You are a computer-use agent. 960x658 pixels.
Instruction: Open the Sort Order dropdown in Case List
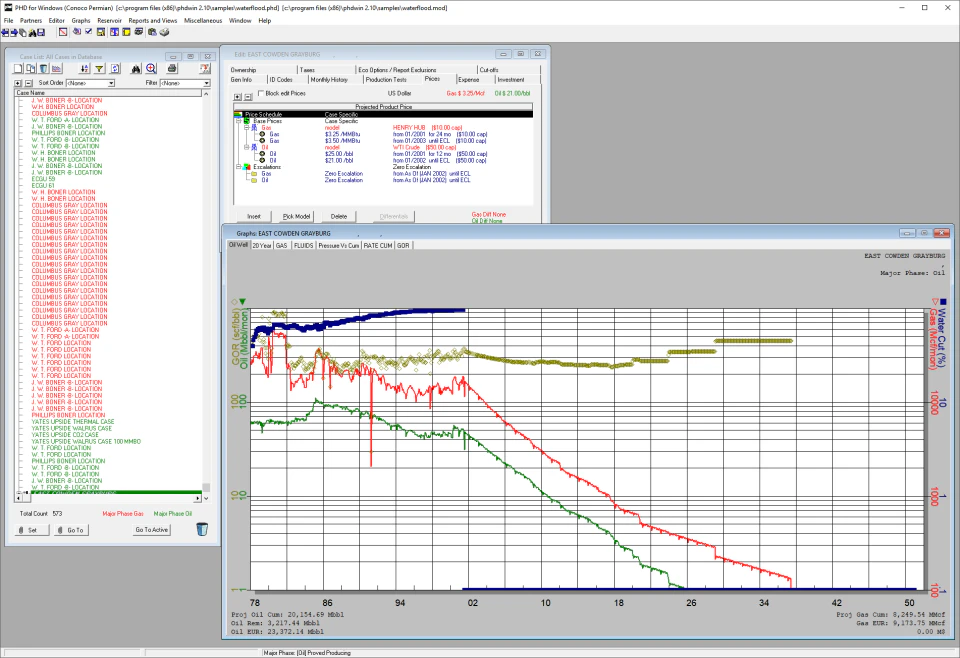pyautogui.click(x=110, y=82)
